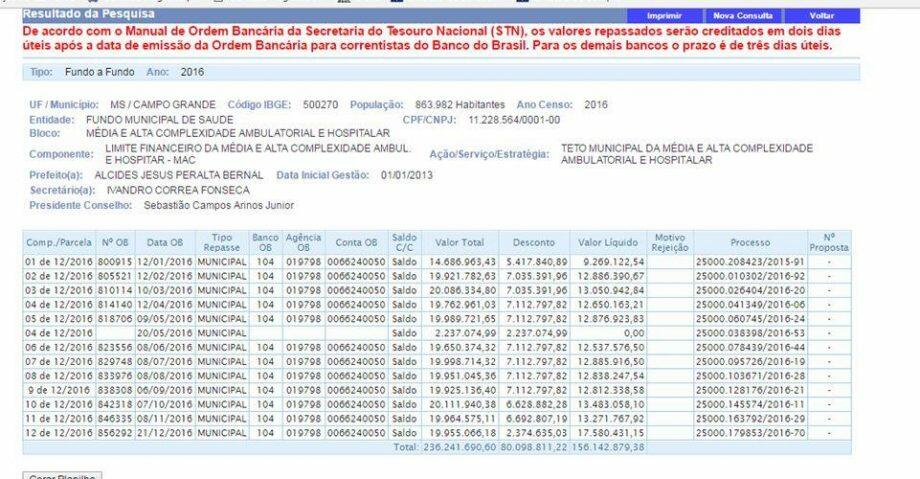Click OB number 814140
Image resolution: width=920 pixels, height=479 pixels.
pos(115,305)
